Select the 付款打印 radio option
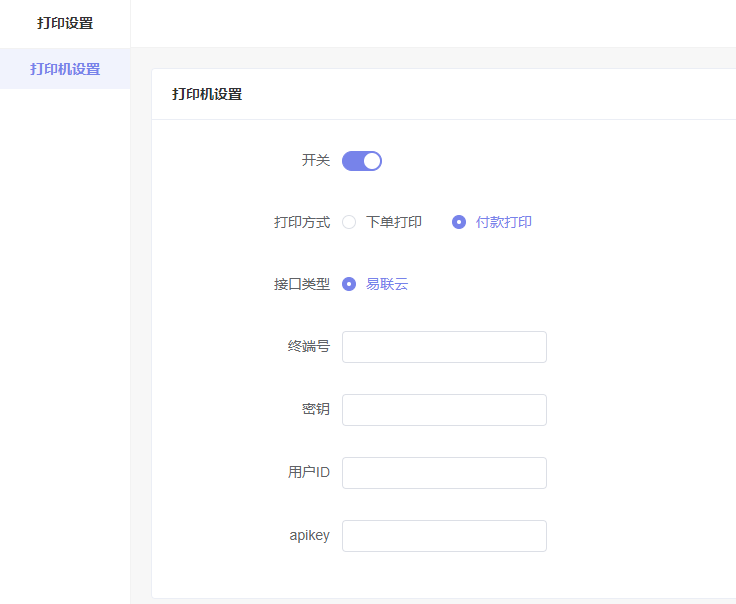 (459, 222)
